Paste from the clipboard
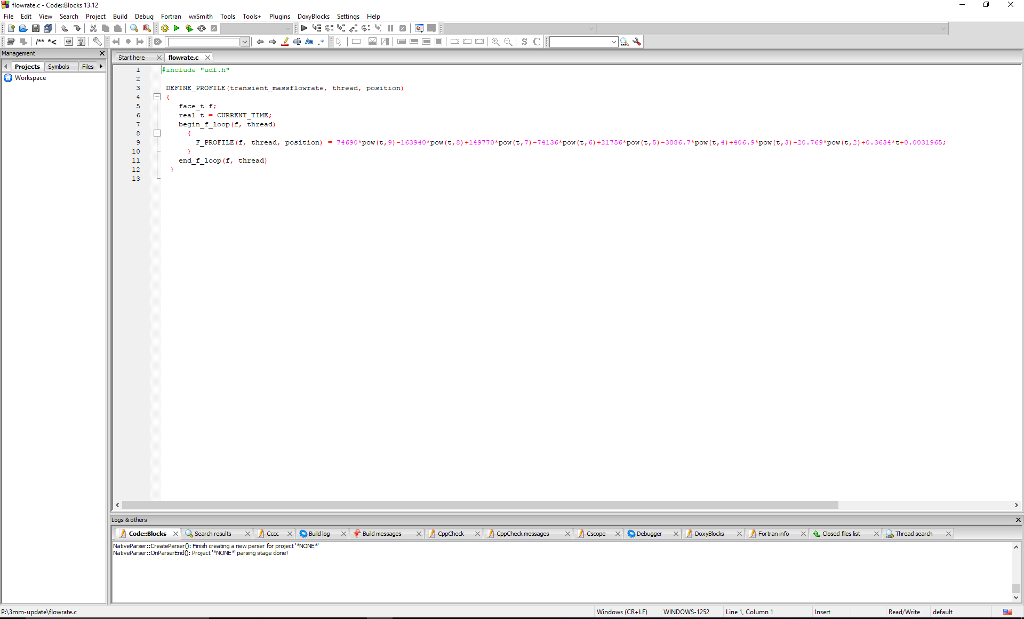This screenshot has height=619, width=1024. pyautogui.click(x=118, y=28)
